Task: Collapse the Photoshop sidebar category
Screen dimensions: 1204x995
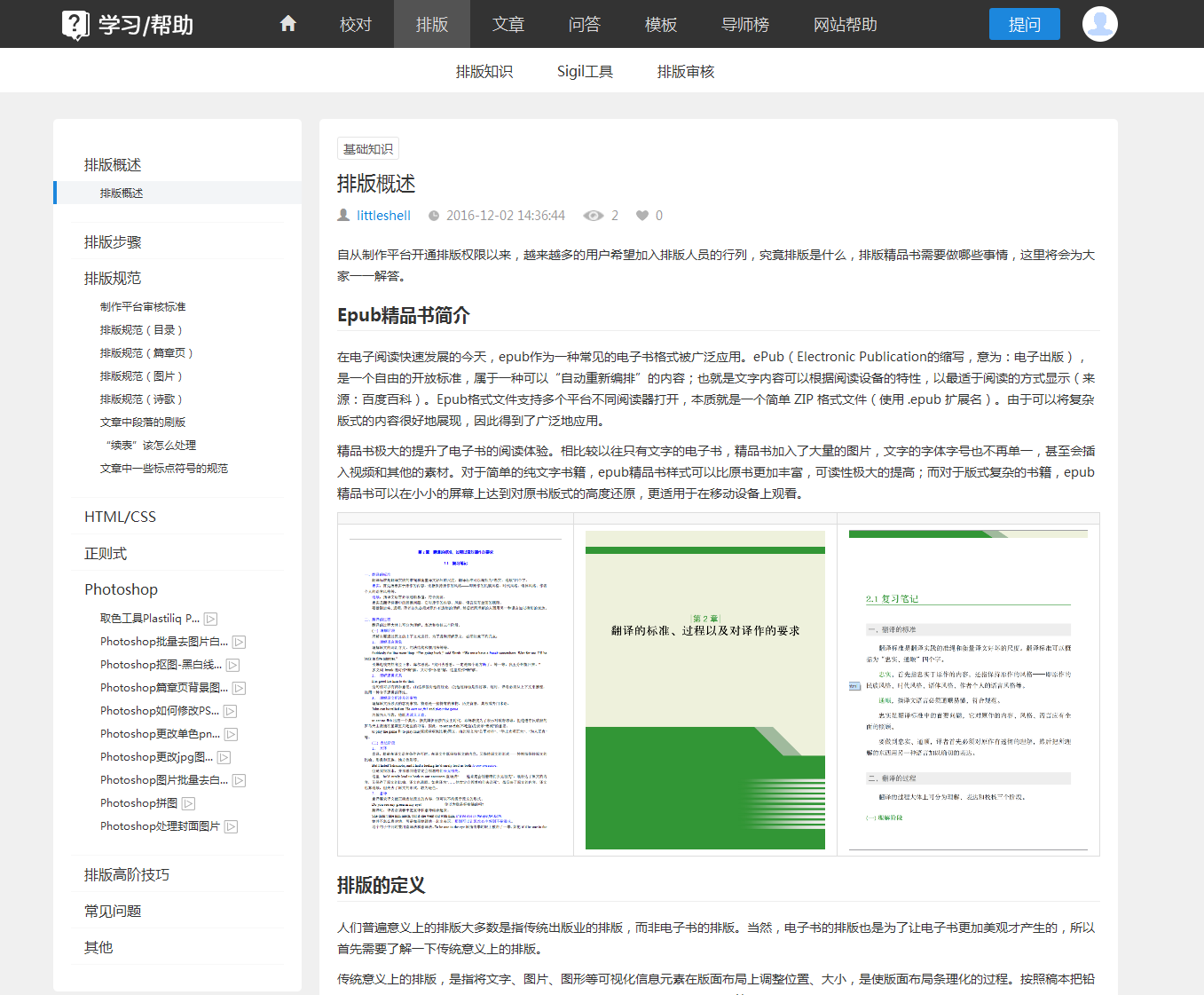Action: [x=121, y=589]
